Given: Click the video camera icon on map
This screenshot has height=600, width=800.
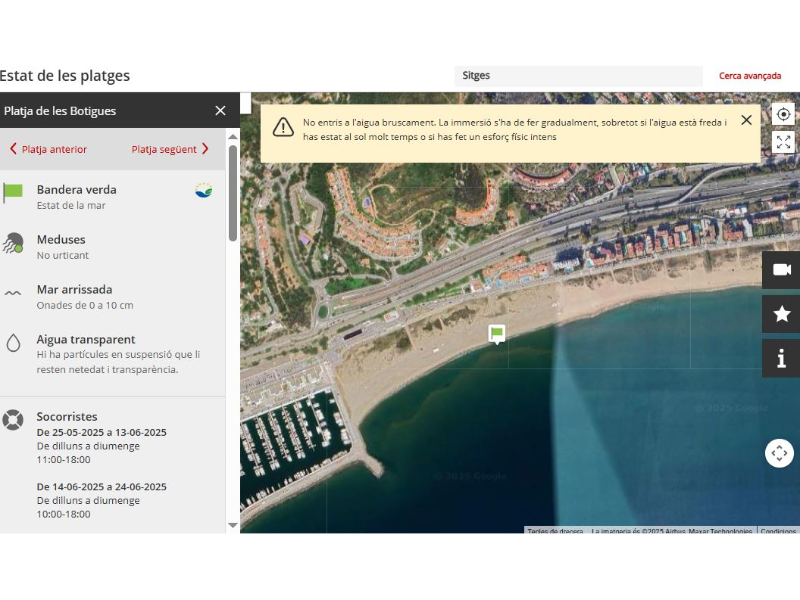Looking at the screenshot, I should (781, 270).
